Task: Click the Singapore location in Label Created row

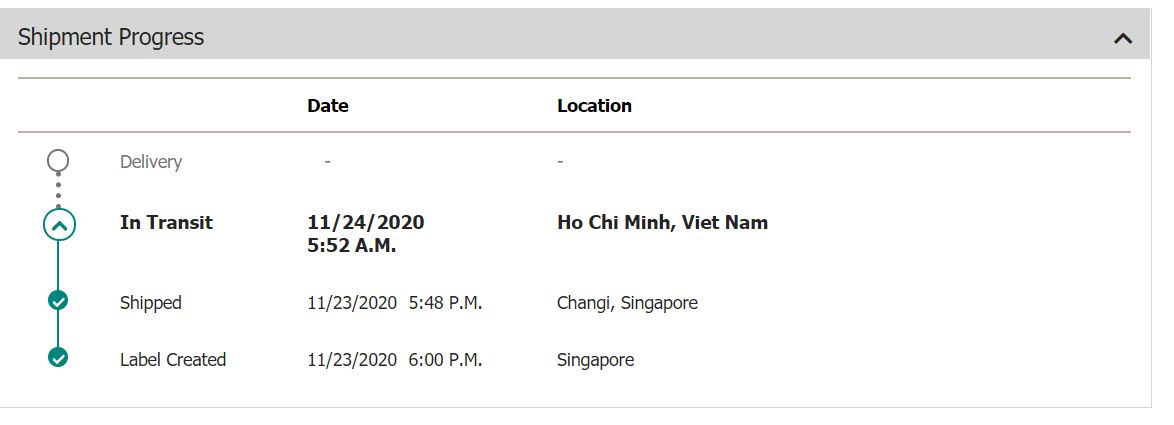Action: click(595, 360)
